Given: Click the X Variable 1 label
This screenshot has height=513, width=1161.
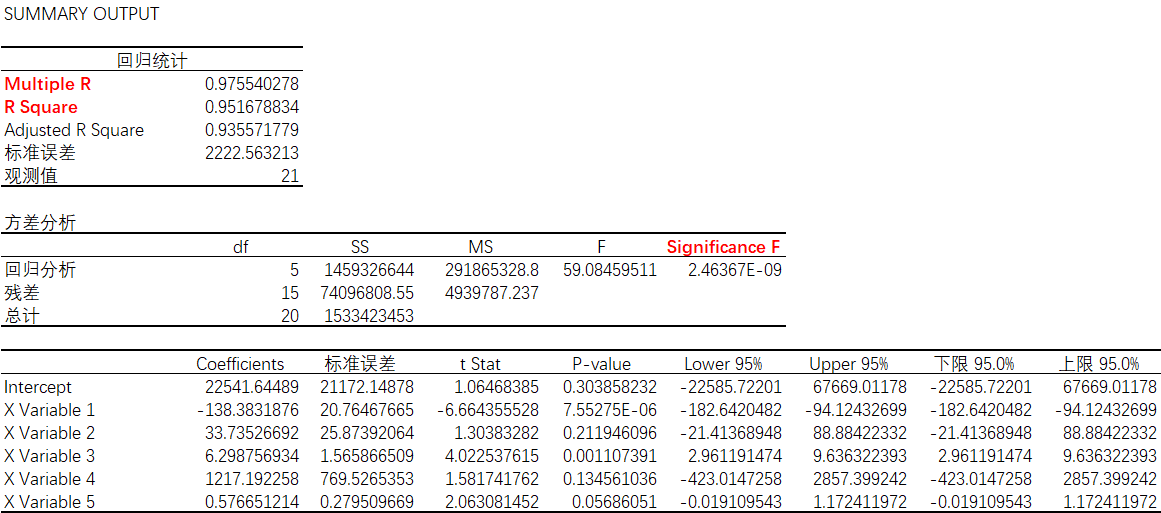Looking at the screenshot, I should [50, 409].
